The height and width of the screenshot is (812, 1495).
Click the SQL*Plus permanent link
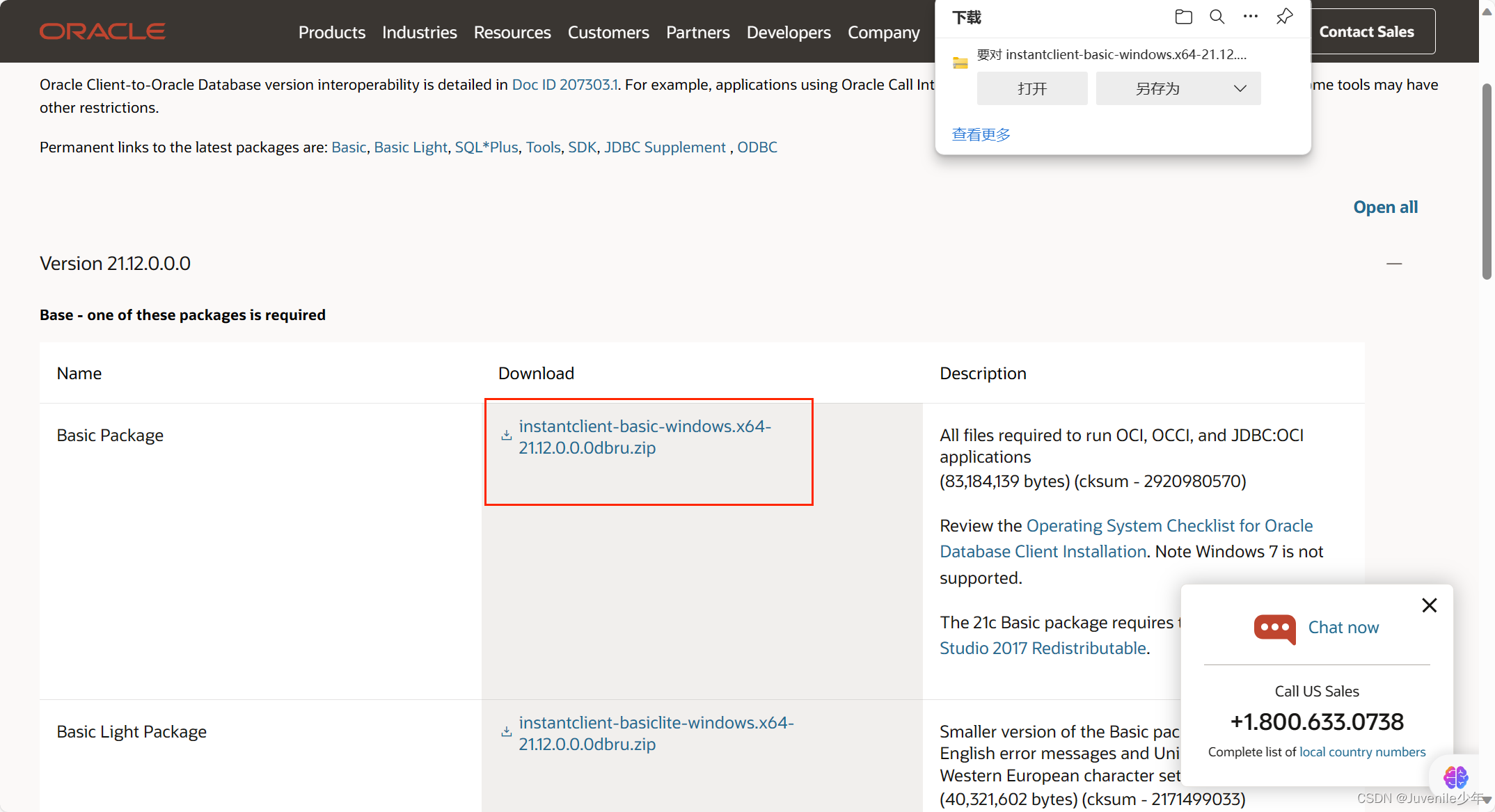487,147
